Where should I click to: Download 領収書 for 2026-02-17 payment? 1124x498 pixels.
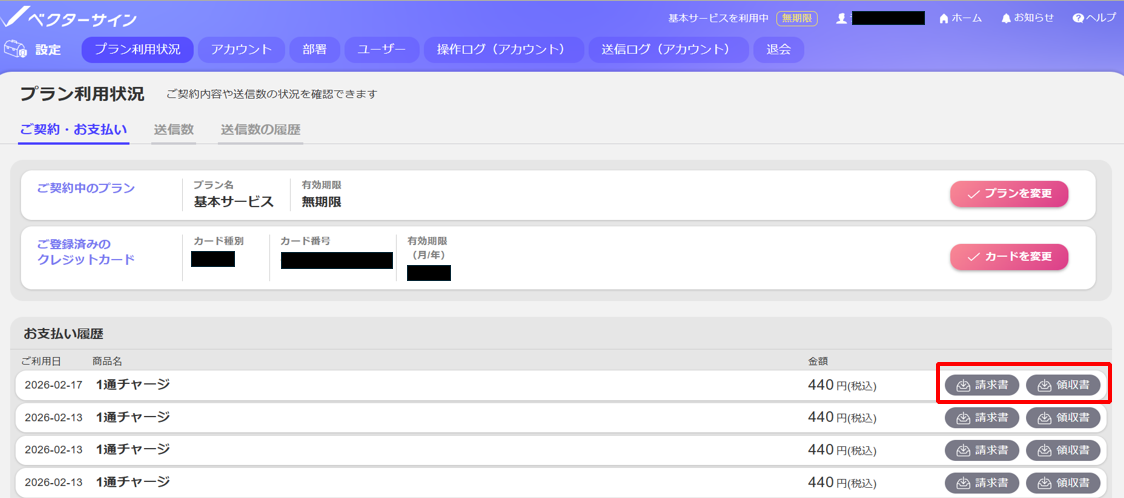(1063, 385)
